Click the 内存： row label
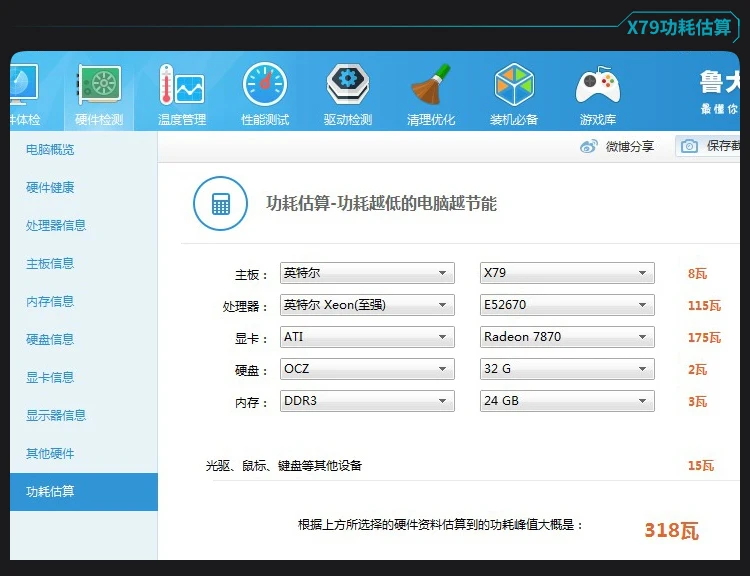750x576 pixels. tap(251, 403)
